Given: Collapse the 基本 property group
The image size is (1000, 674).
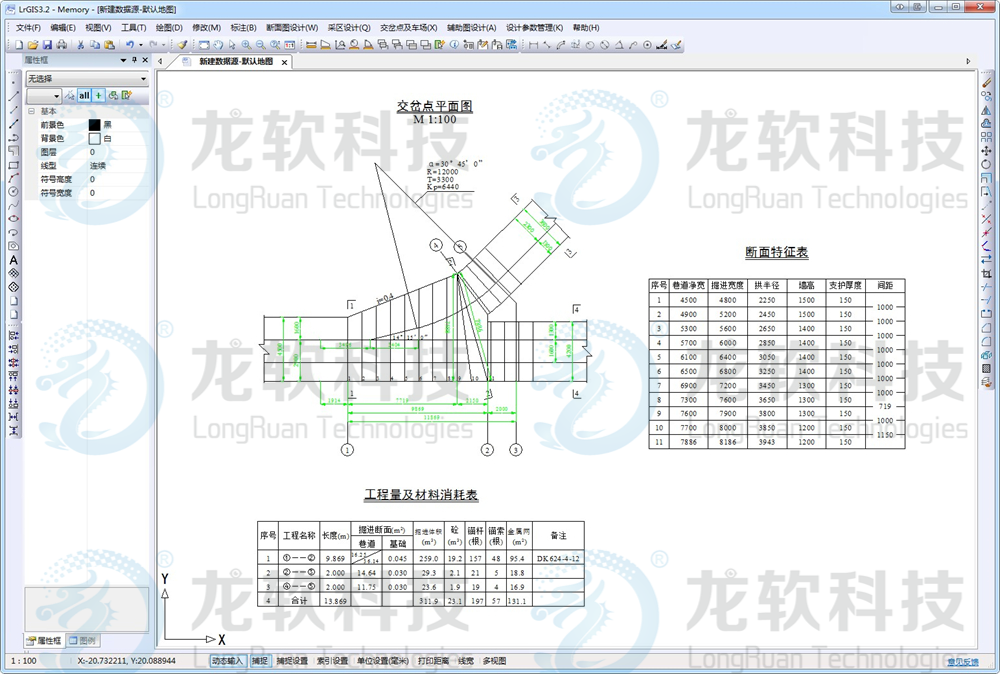Looking at the screenshot, I should point(31,111).
